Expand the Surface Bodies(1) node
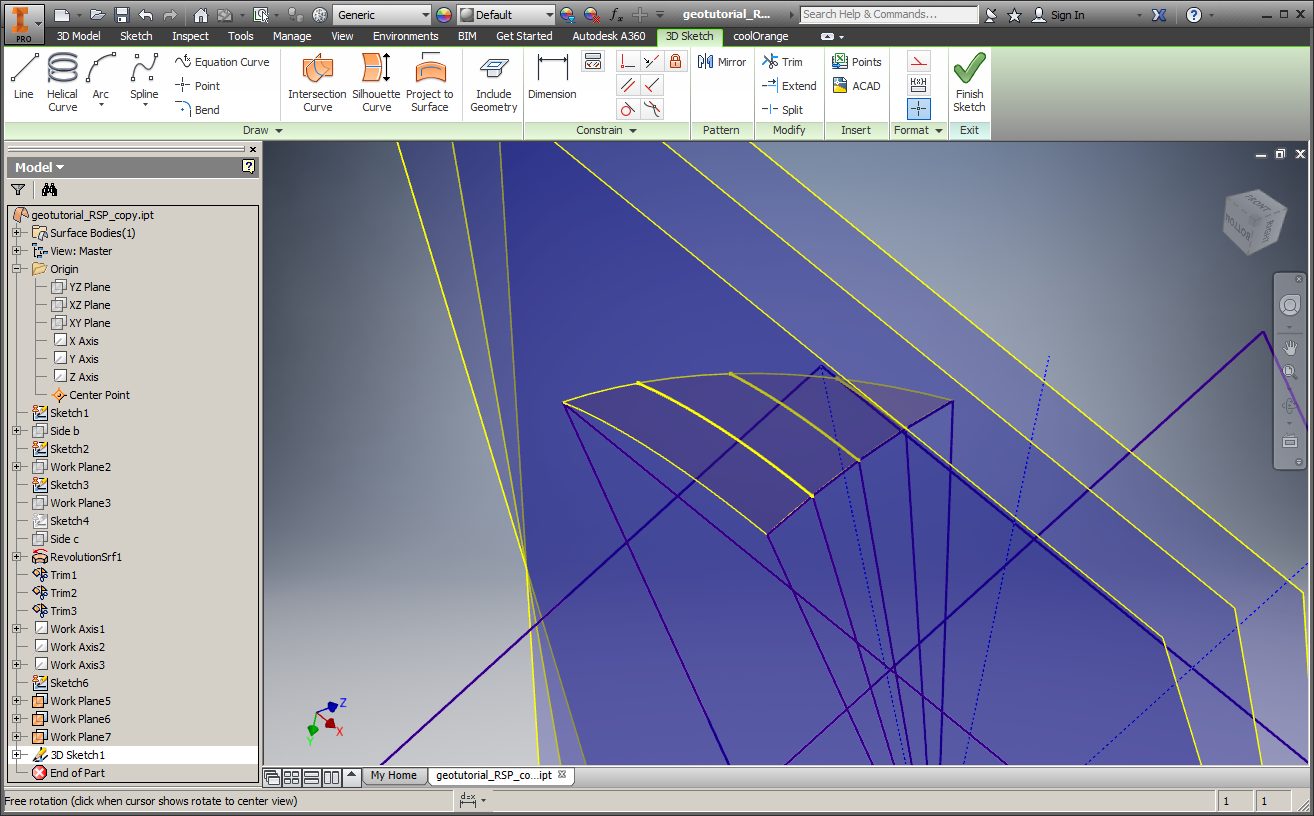Viewport: 1314px width, 816px height. [16, 233]
